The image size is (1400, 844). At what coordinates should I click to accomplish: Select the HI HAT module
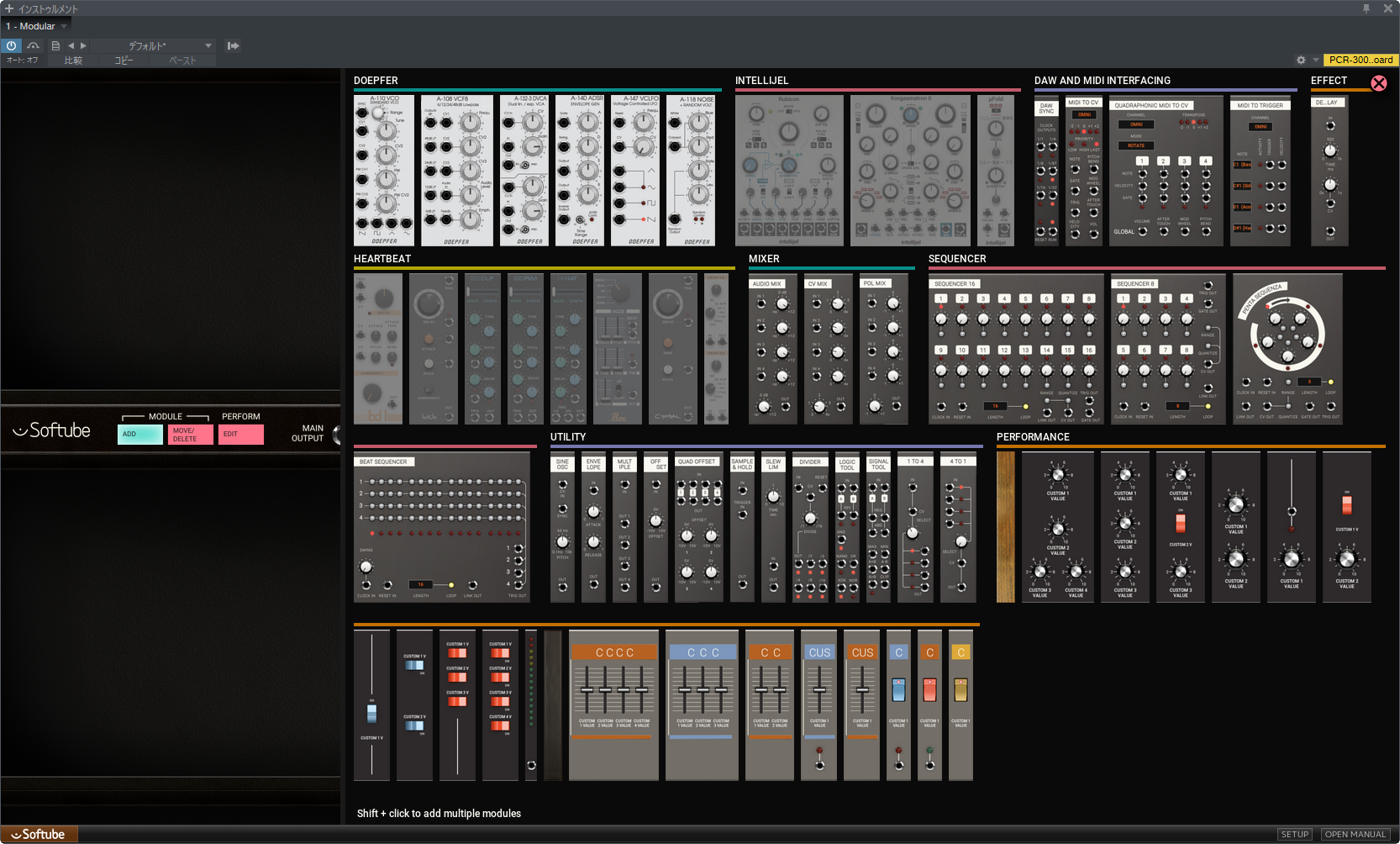(x=568, y=349)
